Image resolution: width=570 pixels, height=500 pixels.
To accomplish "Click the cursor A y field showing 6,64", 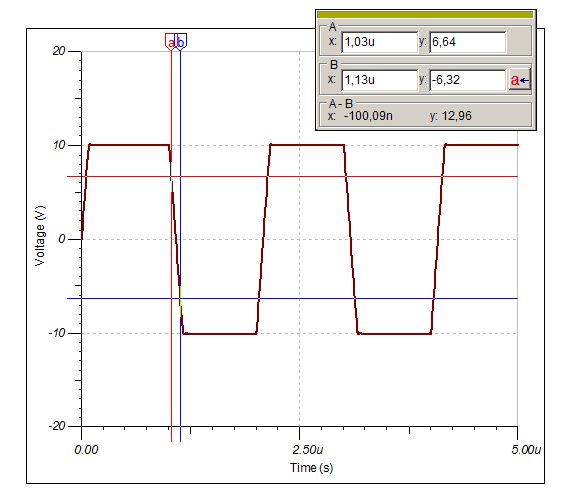I will (467, 42).
